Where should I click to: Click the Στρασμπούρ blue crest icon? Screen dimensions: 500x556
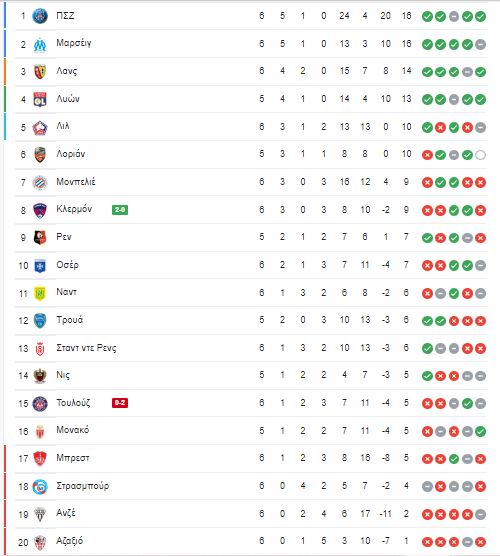pos(40,486)
